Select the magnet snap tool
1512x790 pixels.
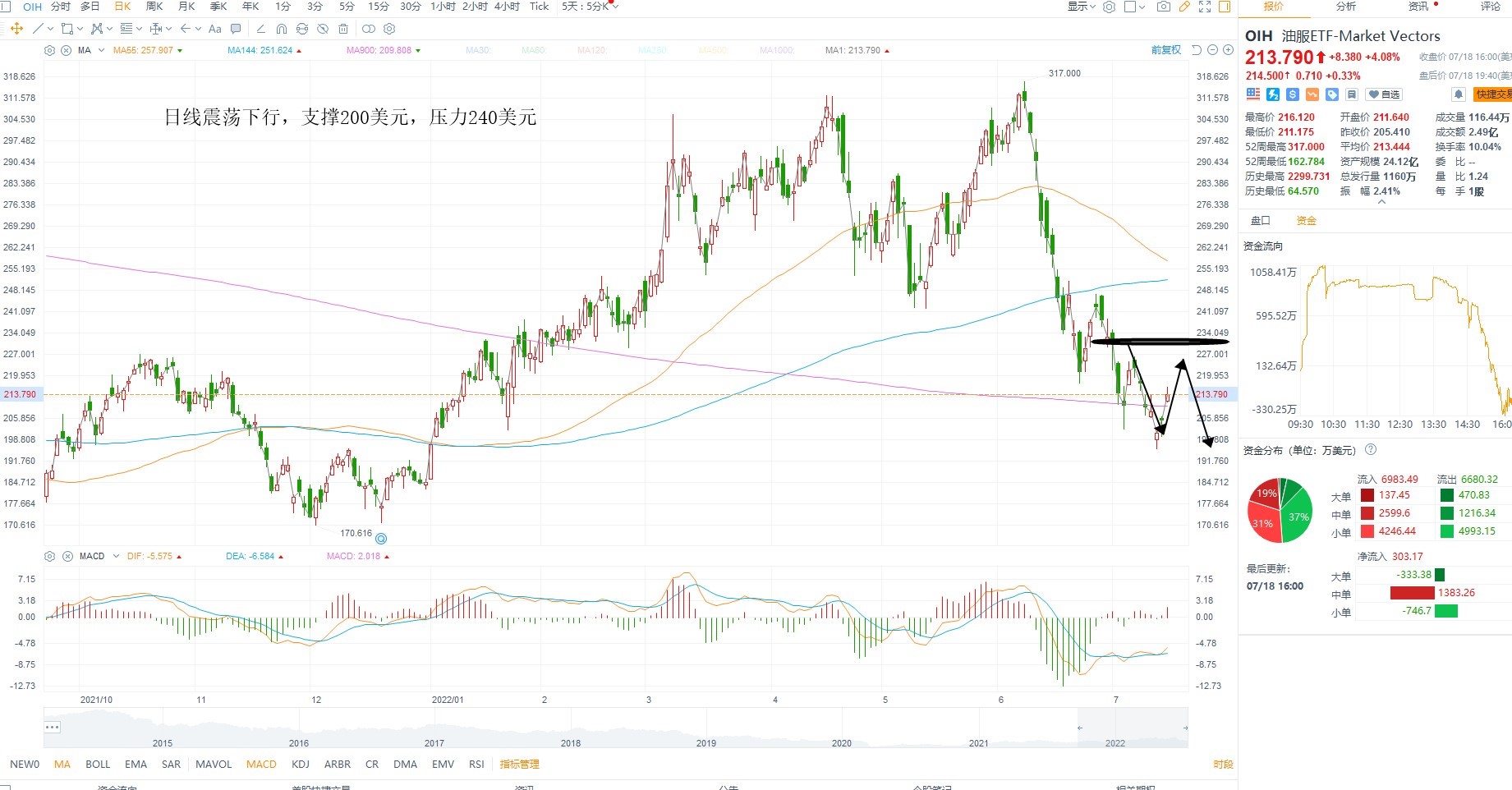pyautogui.click(x=281, y=29)
